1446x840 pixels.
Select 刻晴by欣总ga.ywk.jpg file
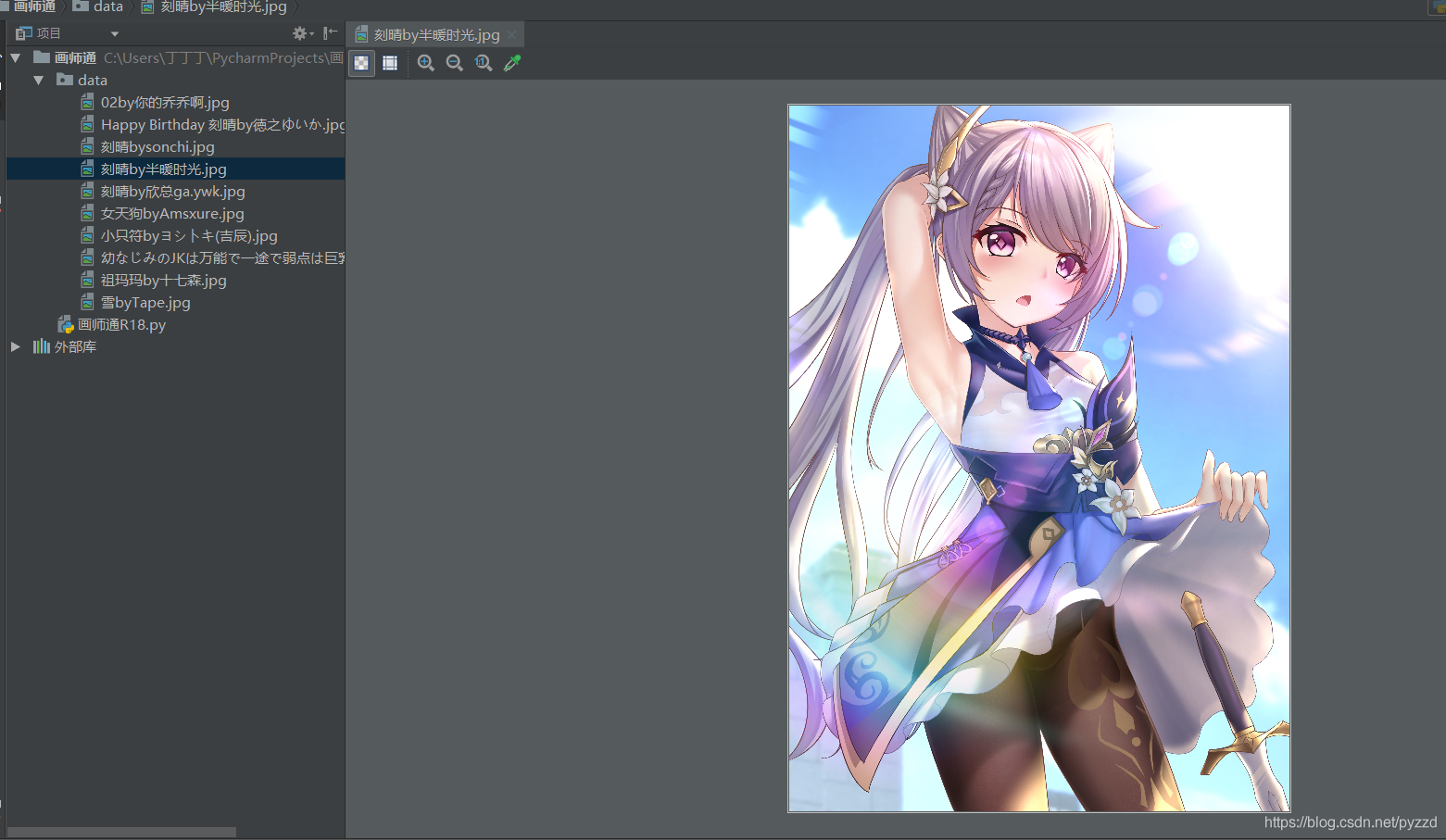(173, 191)
